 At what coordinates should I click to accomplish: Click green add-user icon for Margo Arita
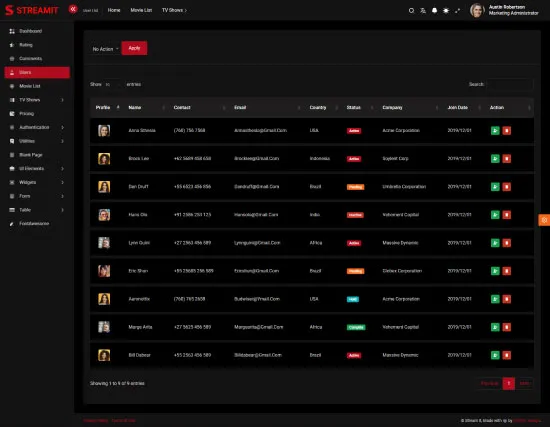(495, 327)
